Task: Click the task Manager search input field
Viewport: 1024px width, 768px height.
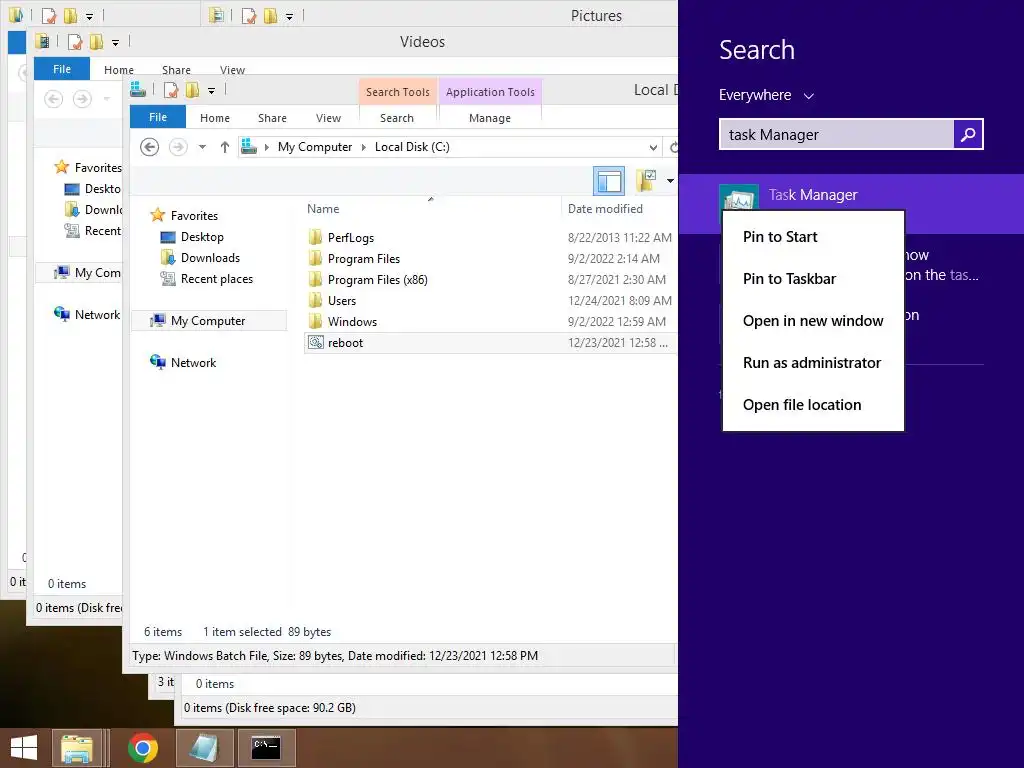Action: pos(837,135)
